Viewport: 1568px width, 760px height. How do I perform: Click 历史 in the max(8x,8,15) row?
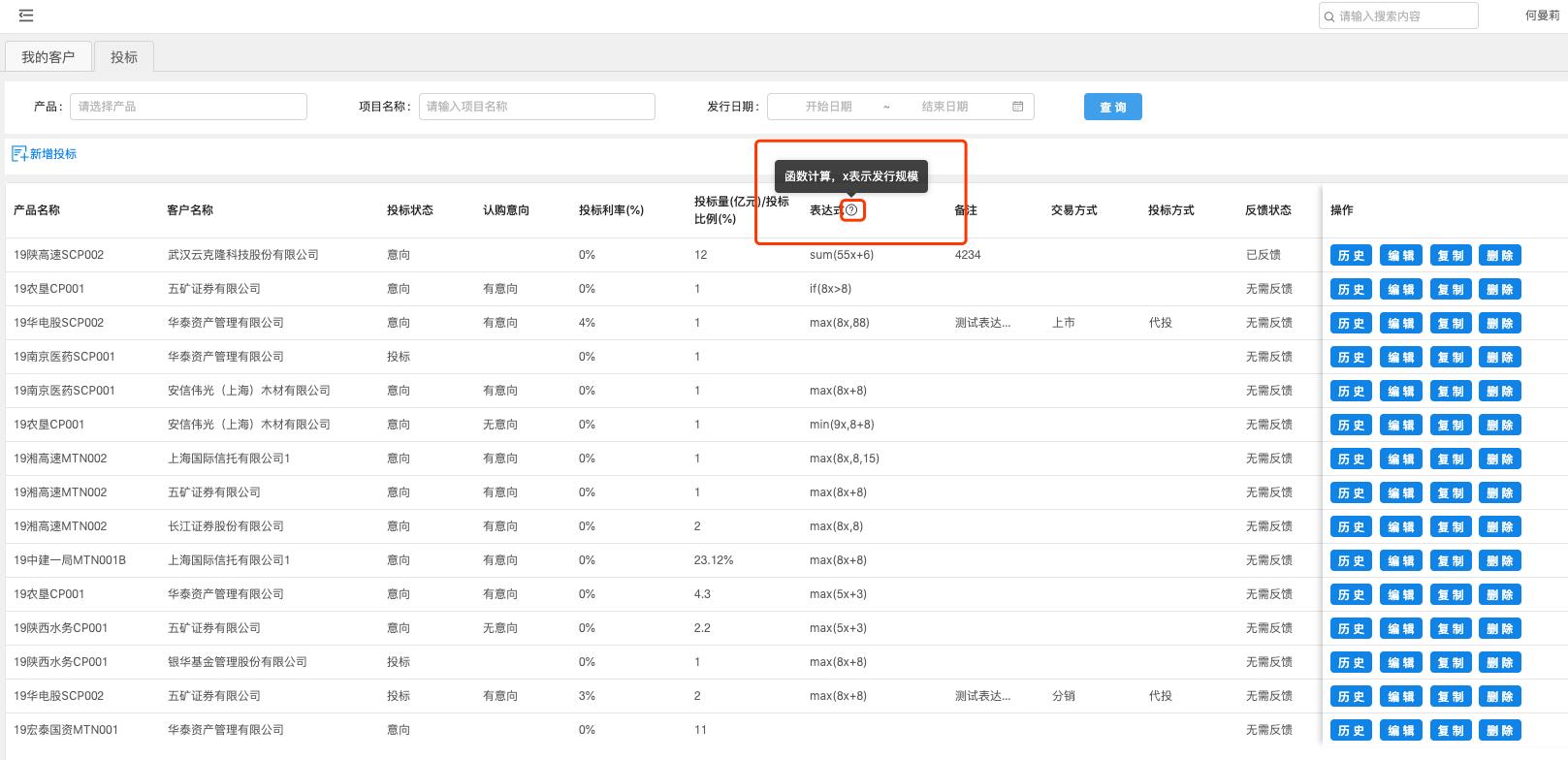(1351, 459)
